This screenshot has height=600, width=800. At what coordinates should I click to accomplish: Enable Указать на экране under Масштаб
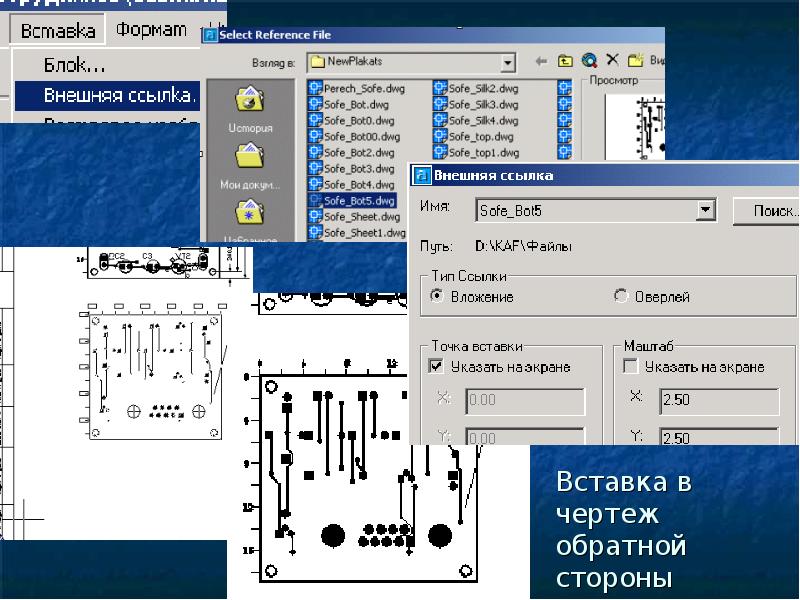click(x=630, y=367)
